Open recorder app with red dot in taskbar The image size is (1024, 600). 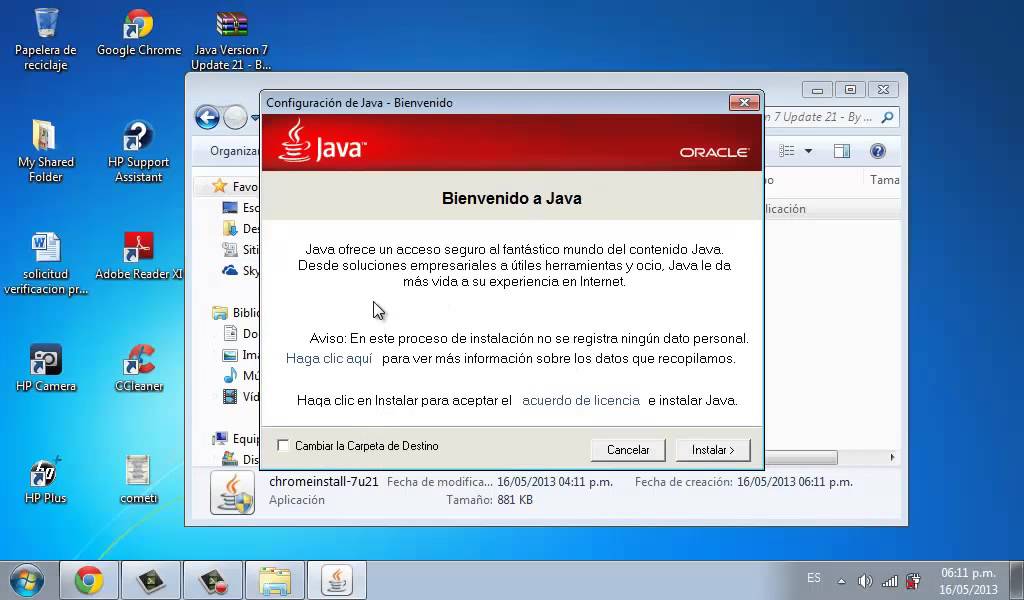coord(213,580)
